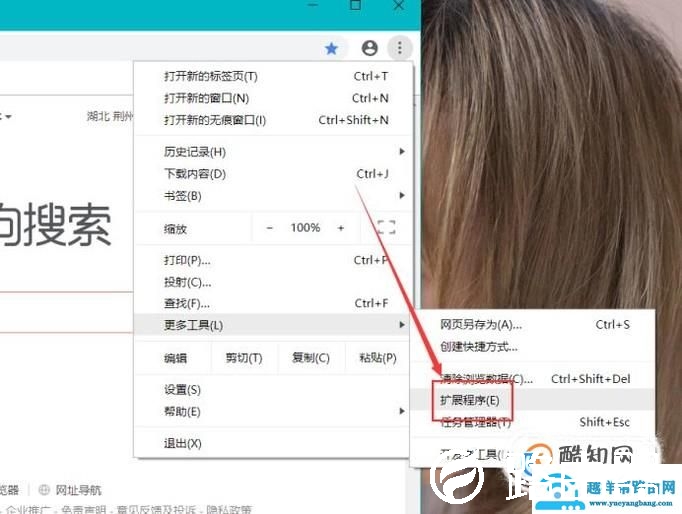Click the 剪切(T) cut button
The width and height of the screenshot is (682, 514).
pyautogui.click(x=244, y=358)
